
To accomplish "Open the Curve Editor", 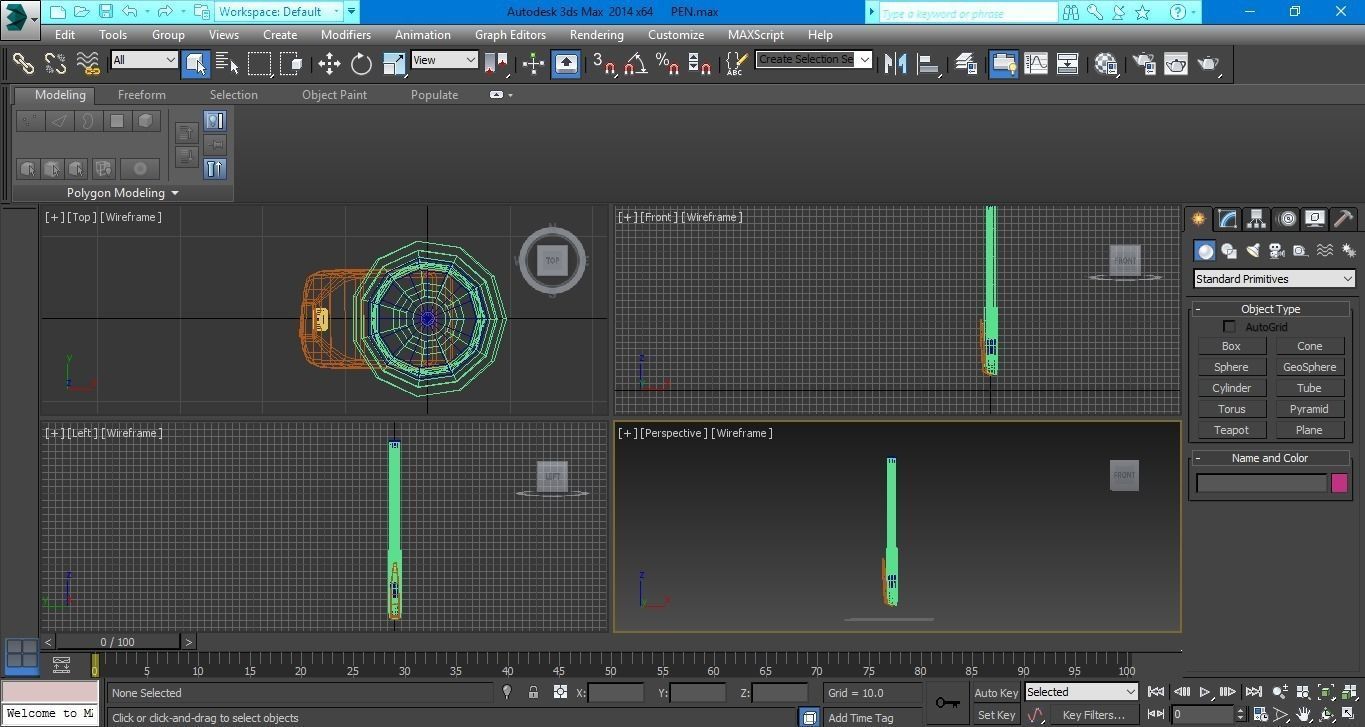I will point(1036,64).
